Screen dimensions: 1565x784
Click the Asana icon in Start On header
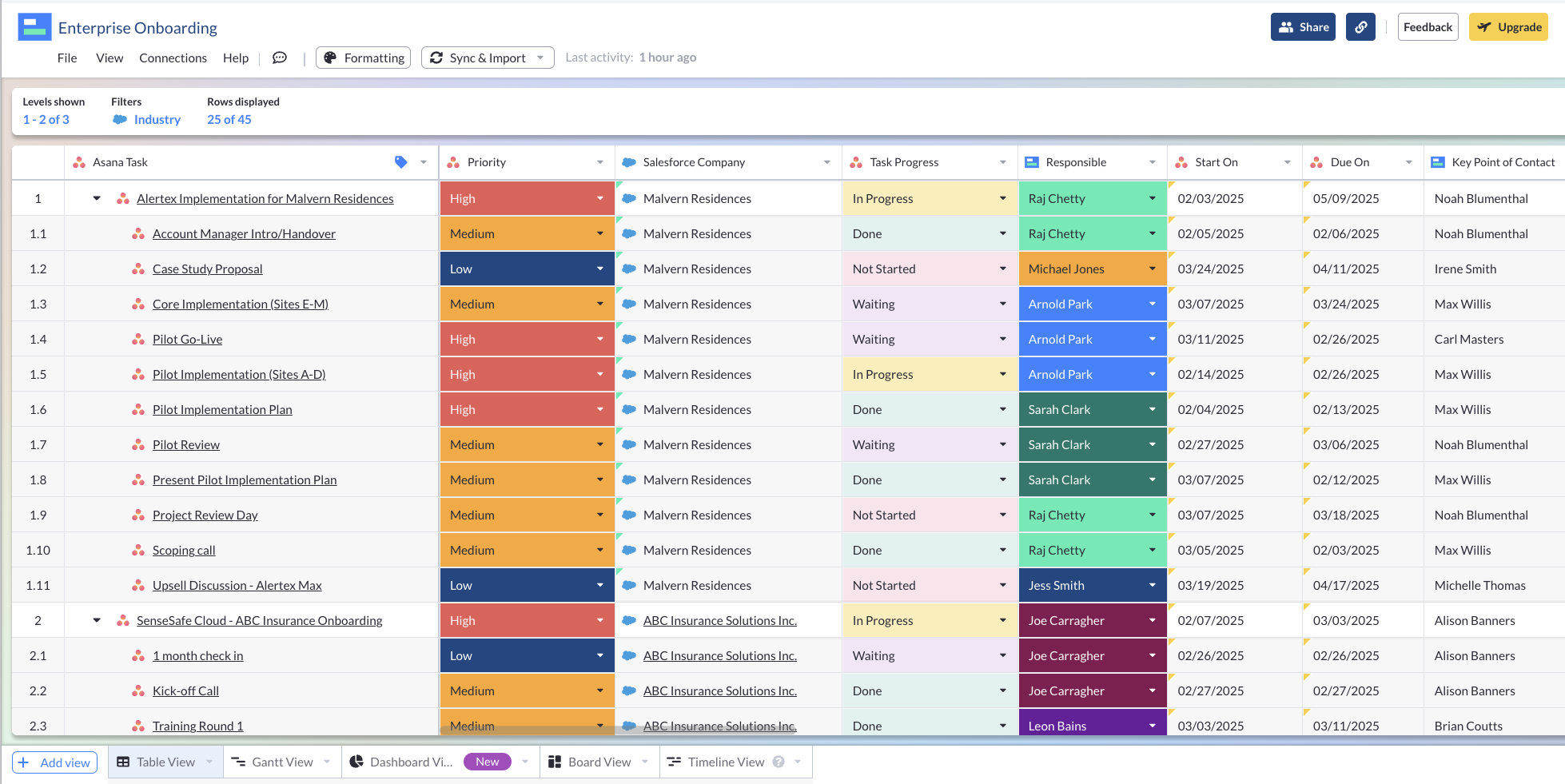[1181, 162]
